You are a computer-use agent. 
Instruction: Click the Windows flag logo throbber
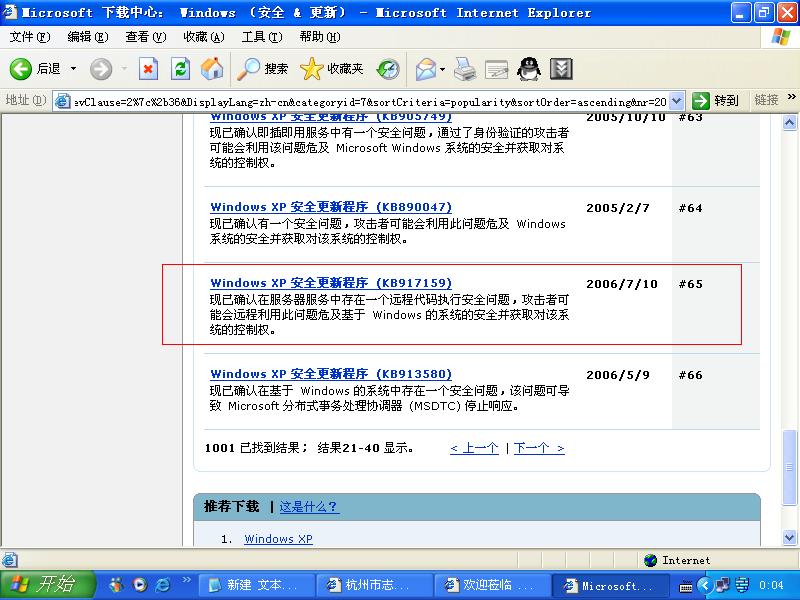coord(781,37)
